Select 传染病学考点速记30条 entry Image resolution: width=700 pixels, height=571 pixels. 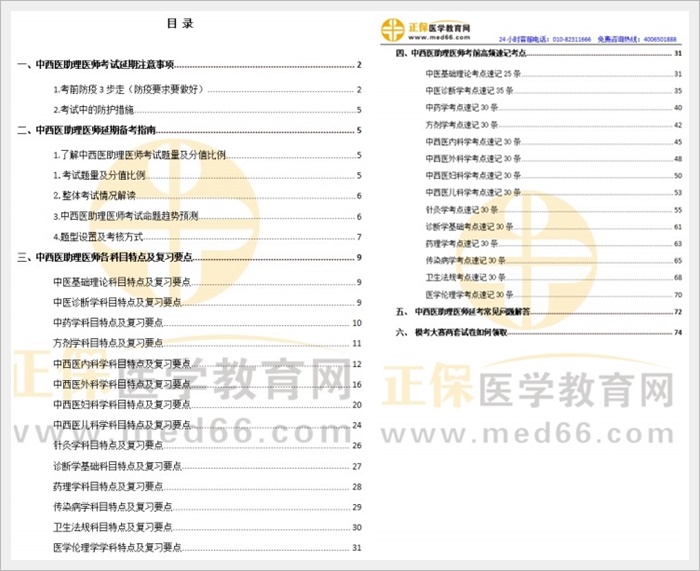click(x=467, y=260)
